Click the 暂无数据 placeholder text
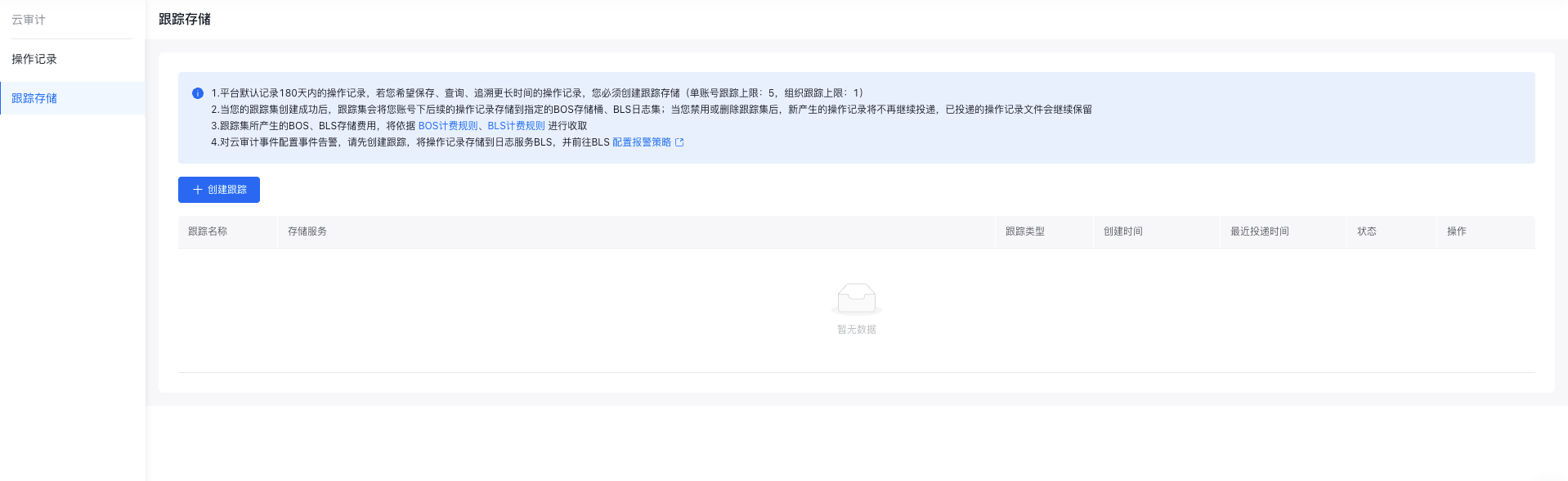Image resolution: width=1568 pixels, height=481 pixels. pos(857,330)
